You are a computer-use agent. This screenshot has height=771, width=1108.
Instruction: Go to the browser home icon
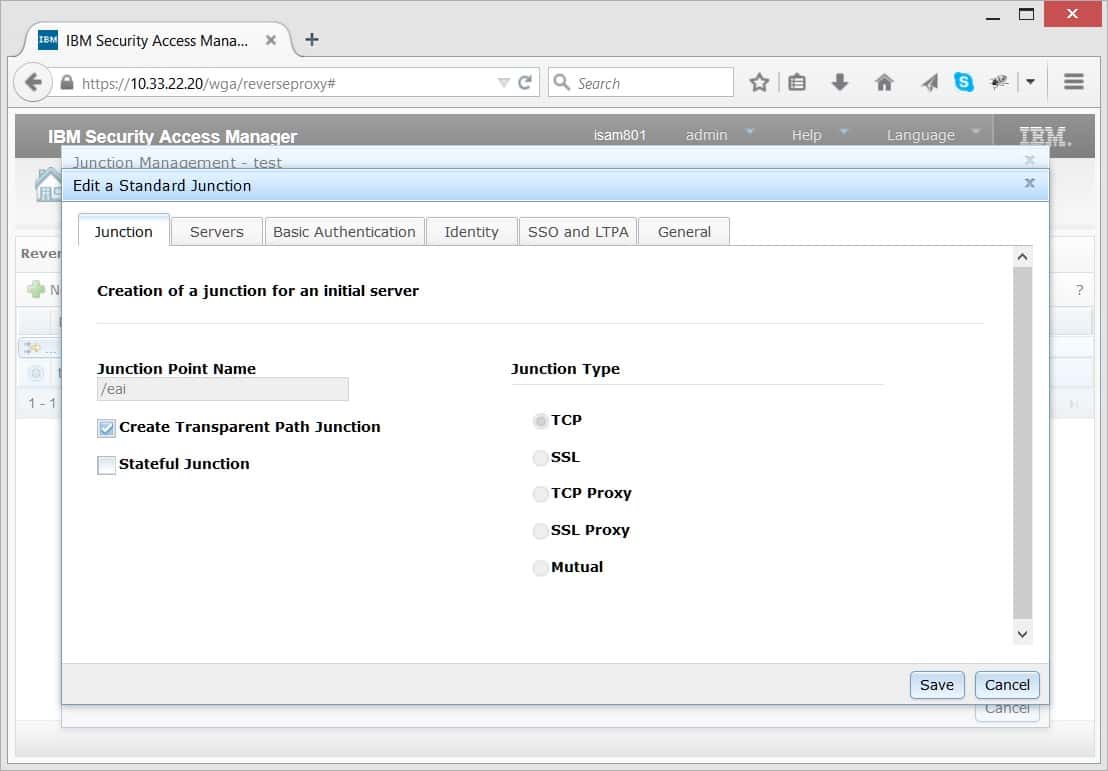point(884,83)
